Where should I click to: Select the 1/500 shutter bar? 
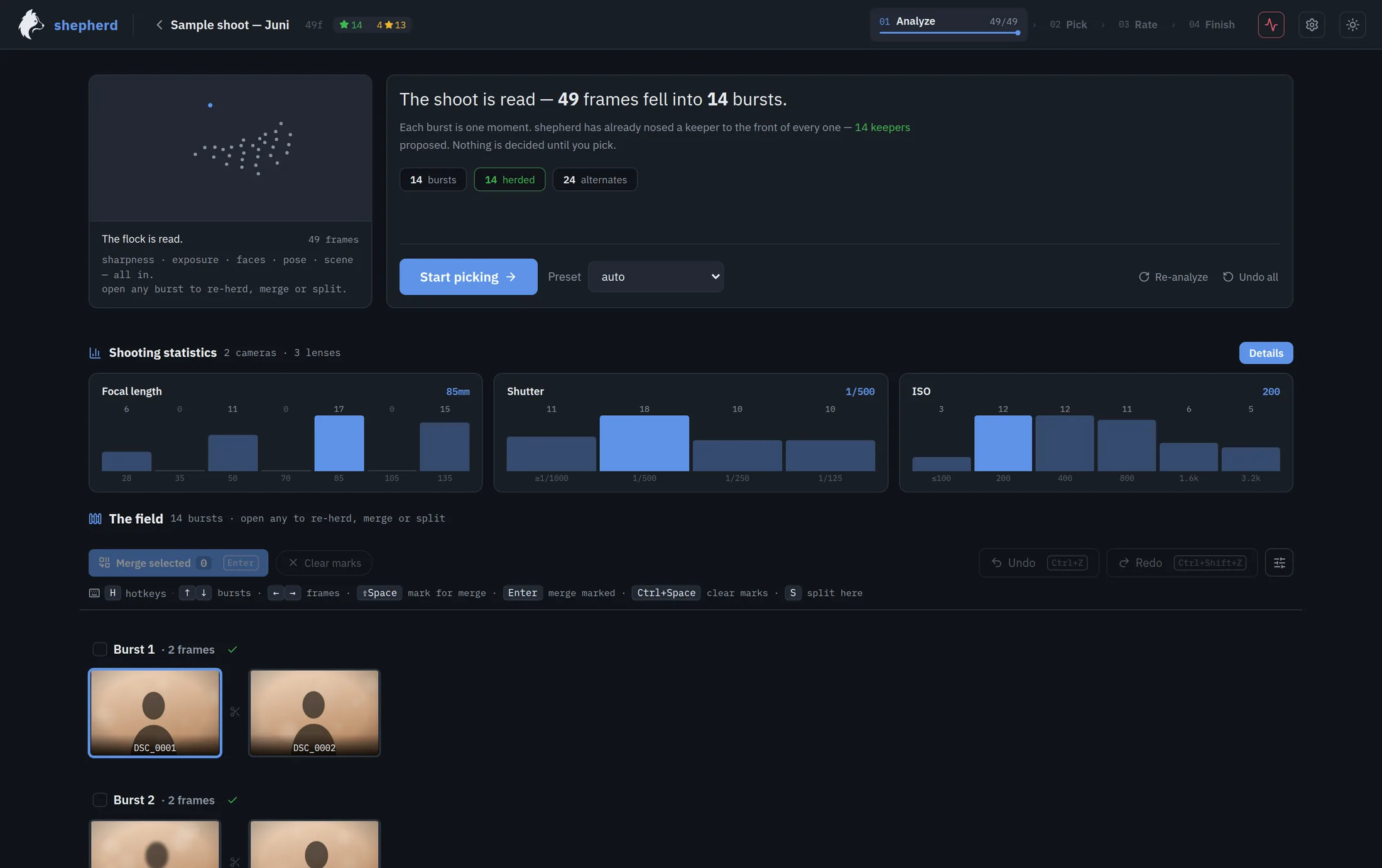pos(644,443)
